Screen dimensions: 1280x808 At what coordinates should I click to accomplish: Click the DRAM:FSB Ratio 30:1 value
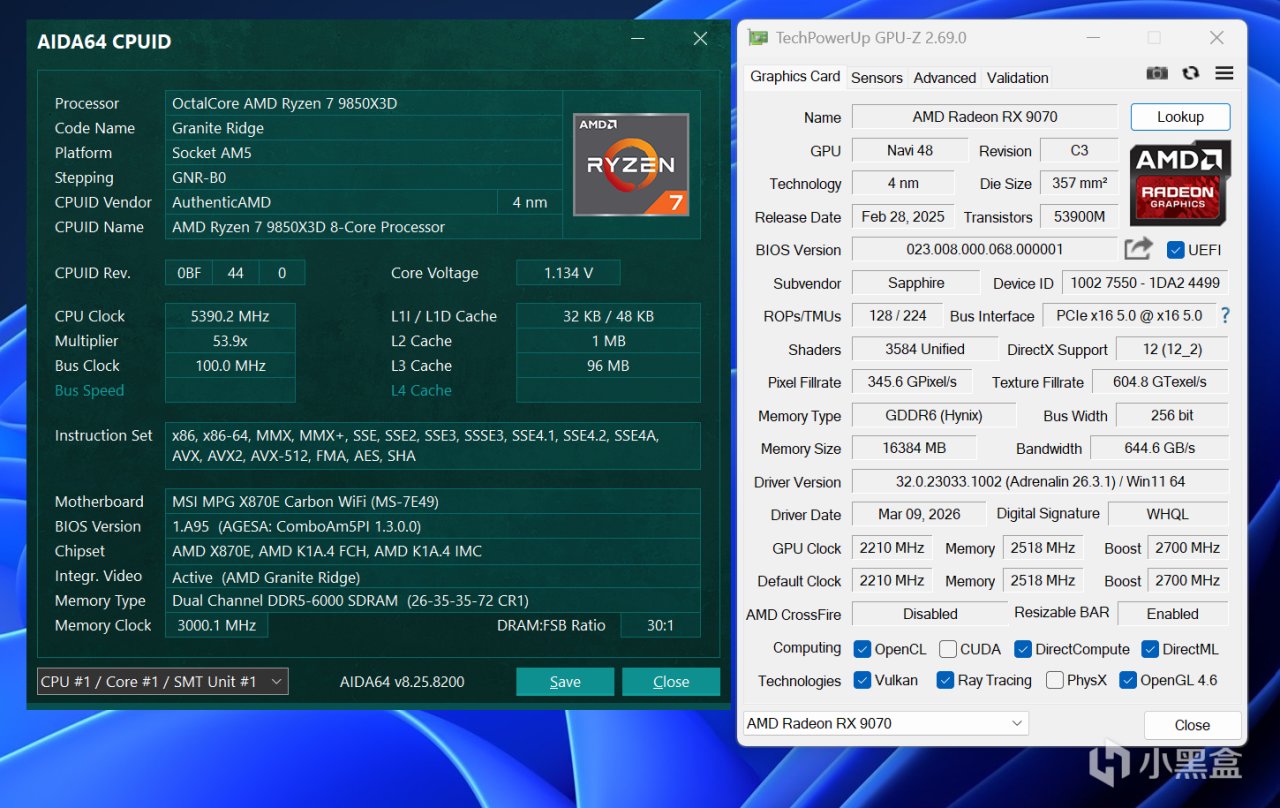pos(660,625)
